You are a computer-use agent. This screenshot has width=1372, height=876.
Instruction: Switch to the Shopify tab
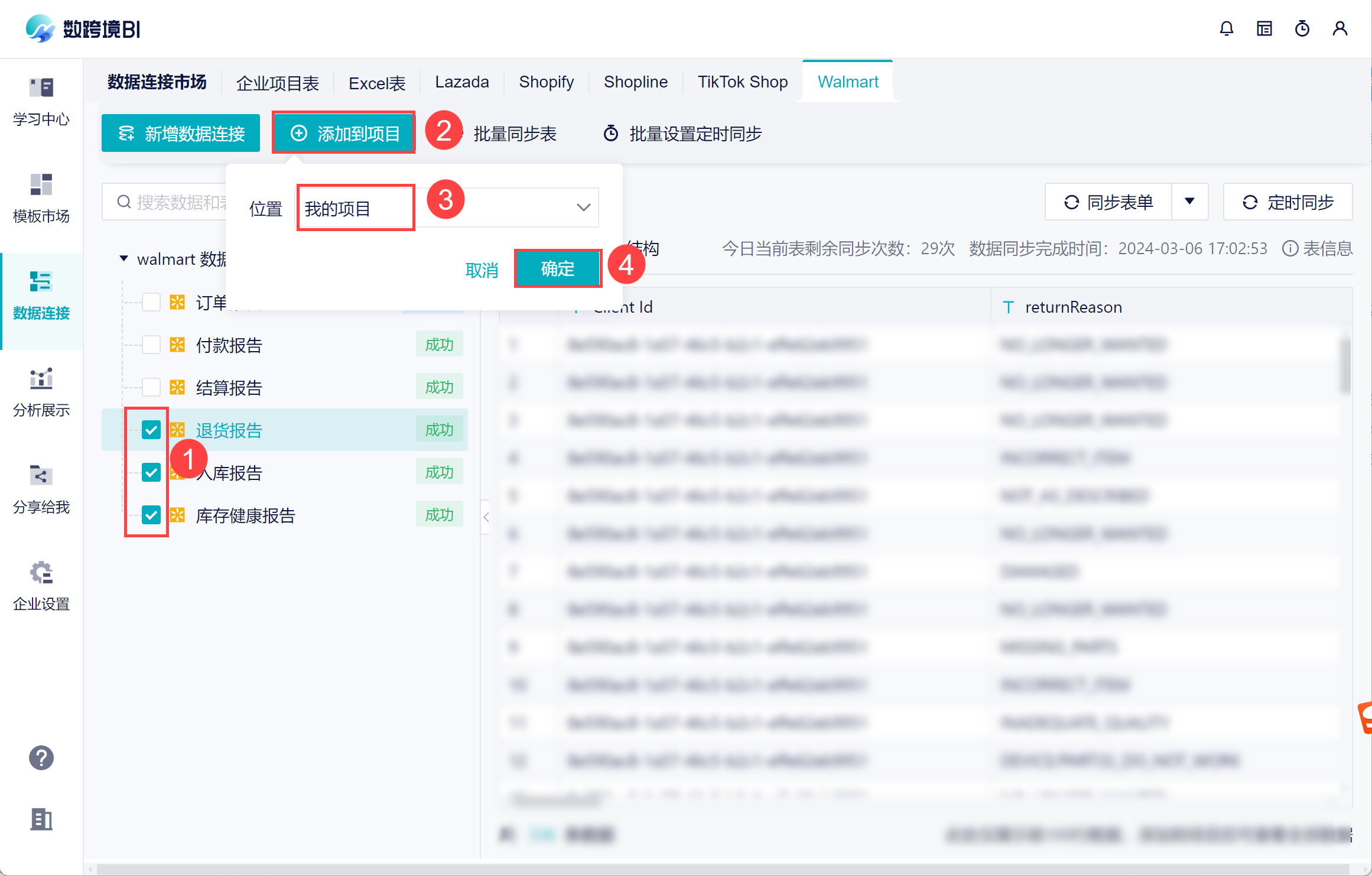546,82
